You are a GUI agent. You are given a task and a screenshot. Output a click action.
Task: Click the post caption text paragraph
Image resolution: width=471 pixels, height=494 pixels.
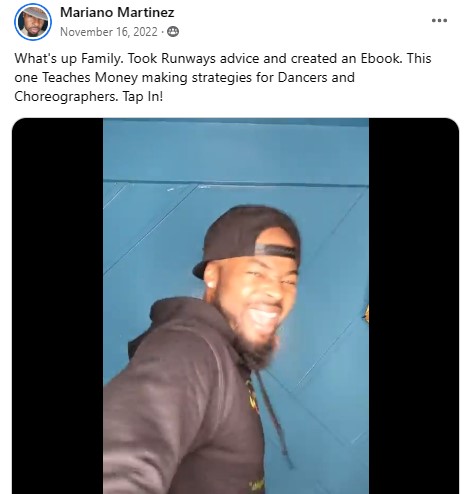tap(223, 77)
